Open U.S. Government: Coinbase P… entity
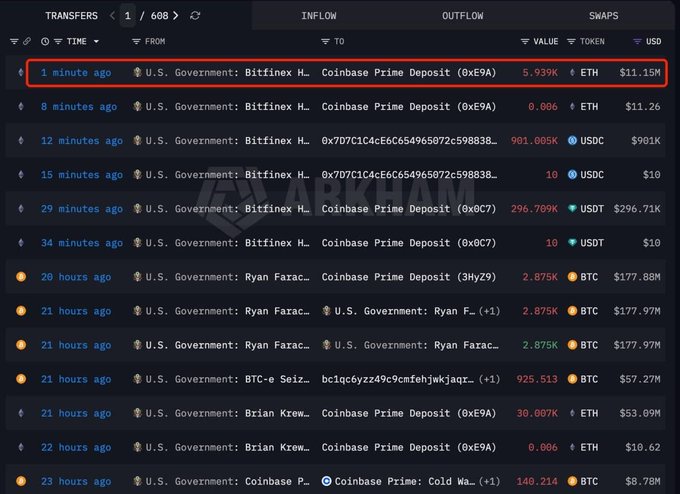The height and width of the screenshot is (494, 680). coord(227,481)
